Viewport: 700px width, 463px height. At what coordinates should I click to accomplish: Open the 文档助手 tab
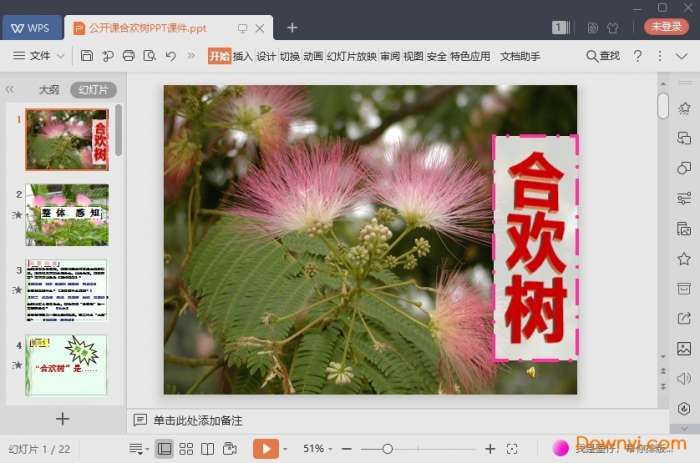tap(520, 56)
